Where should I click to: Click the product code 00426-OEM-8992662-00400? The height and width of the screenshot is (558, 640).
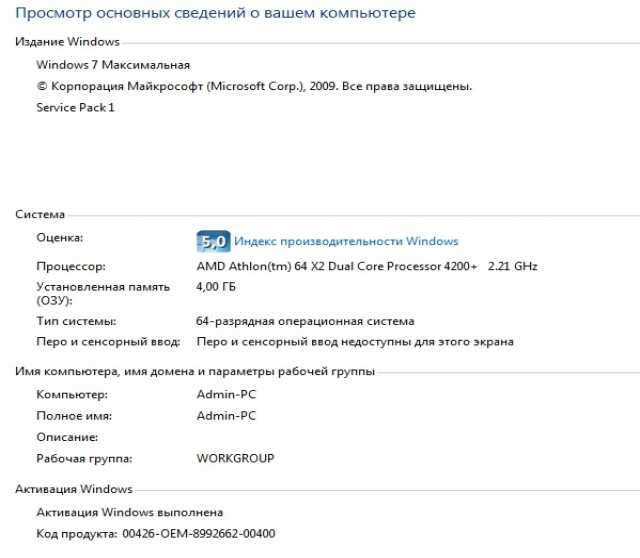[x=199, y=534]
